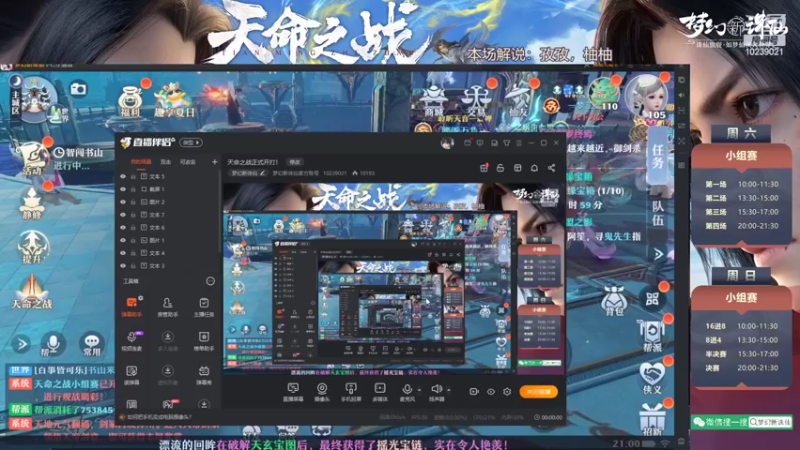Hide the 文本 5 layer
800x450 pixels.
coord(123,177)
